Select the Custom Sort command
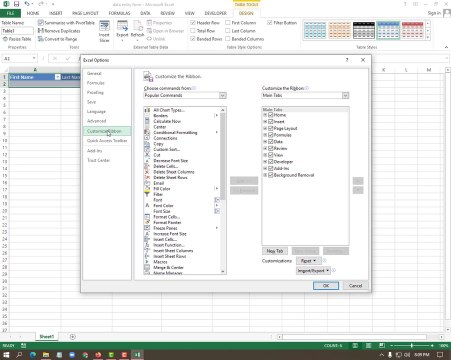The width and height of the screenshot is (451, 360). pos(167,149)
